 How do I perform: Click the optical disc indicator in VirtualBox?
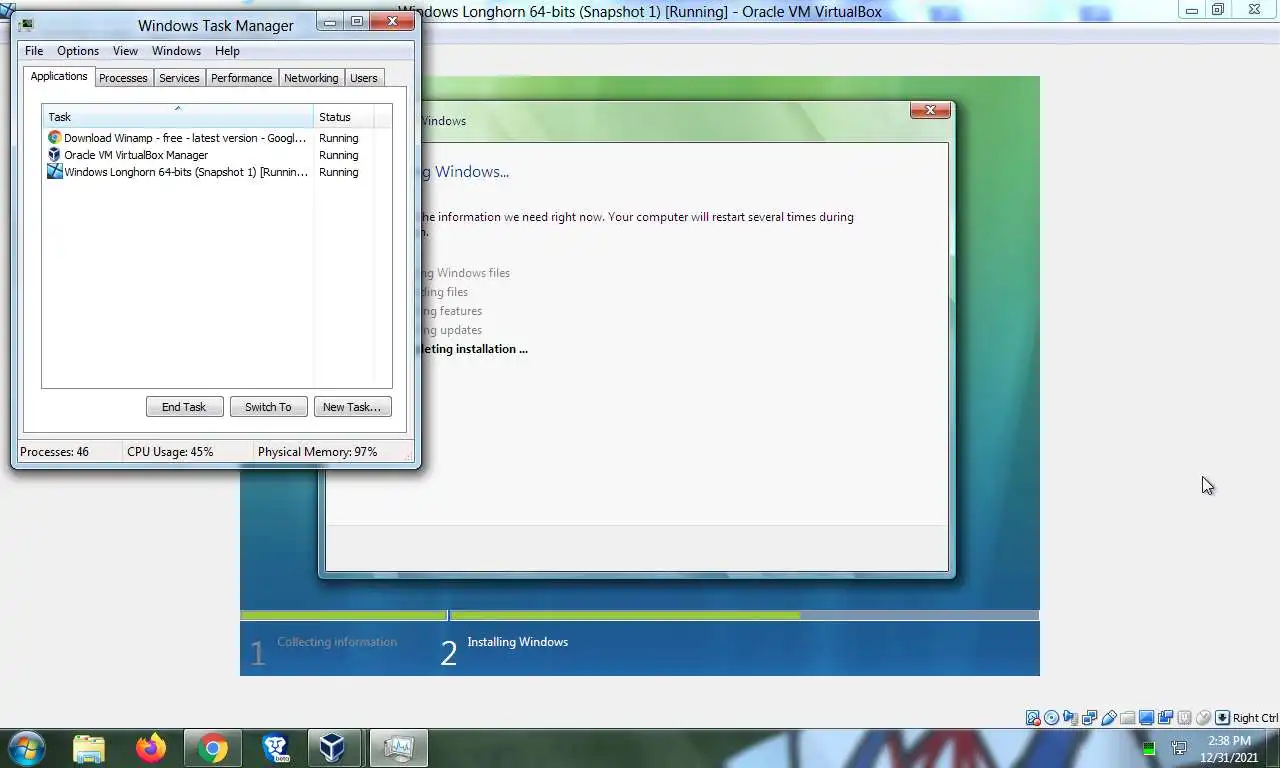[1052, 718]
